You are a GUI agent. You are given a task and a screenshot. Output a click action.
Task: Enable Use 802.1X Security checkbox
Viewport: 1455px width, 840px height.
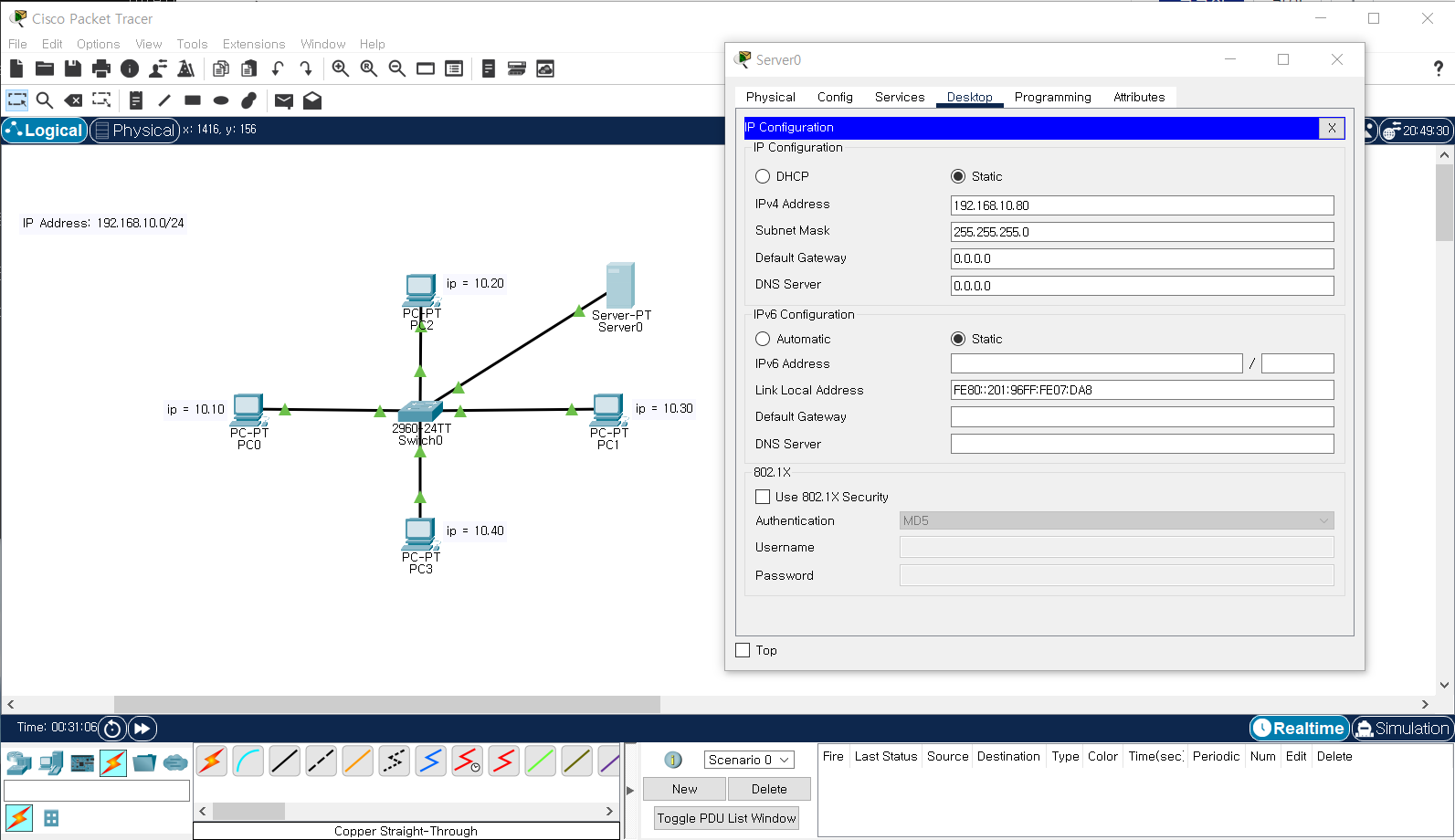click(763, 497)
